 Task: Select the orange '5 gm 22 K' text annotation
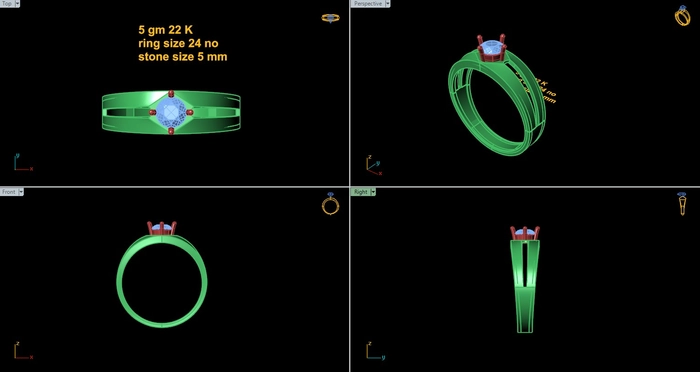165,30
